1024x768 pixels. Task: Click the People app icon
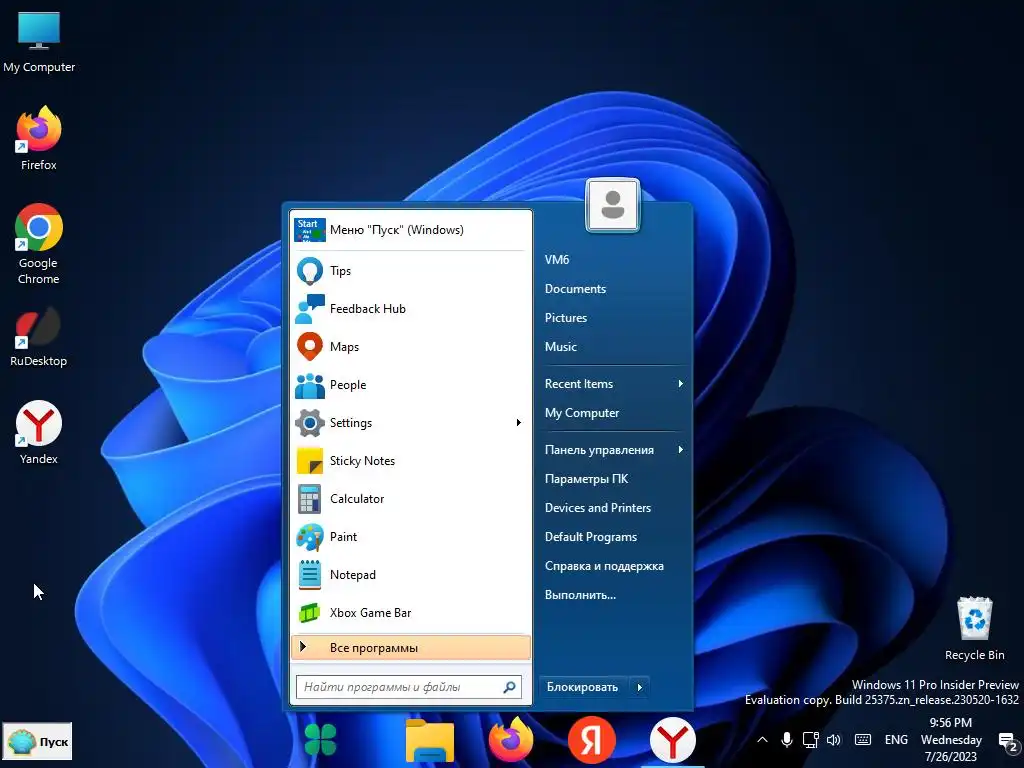310,385
